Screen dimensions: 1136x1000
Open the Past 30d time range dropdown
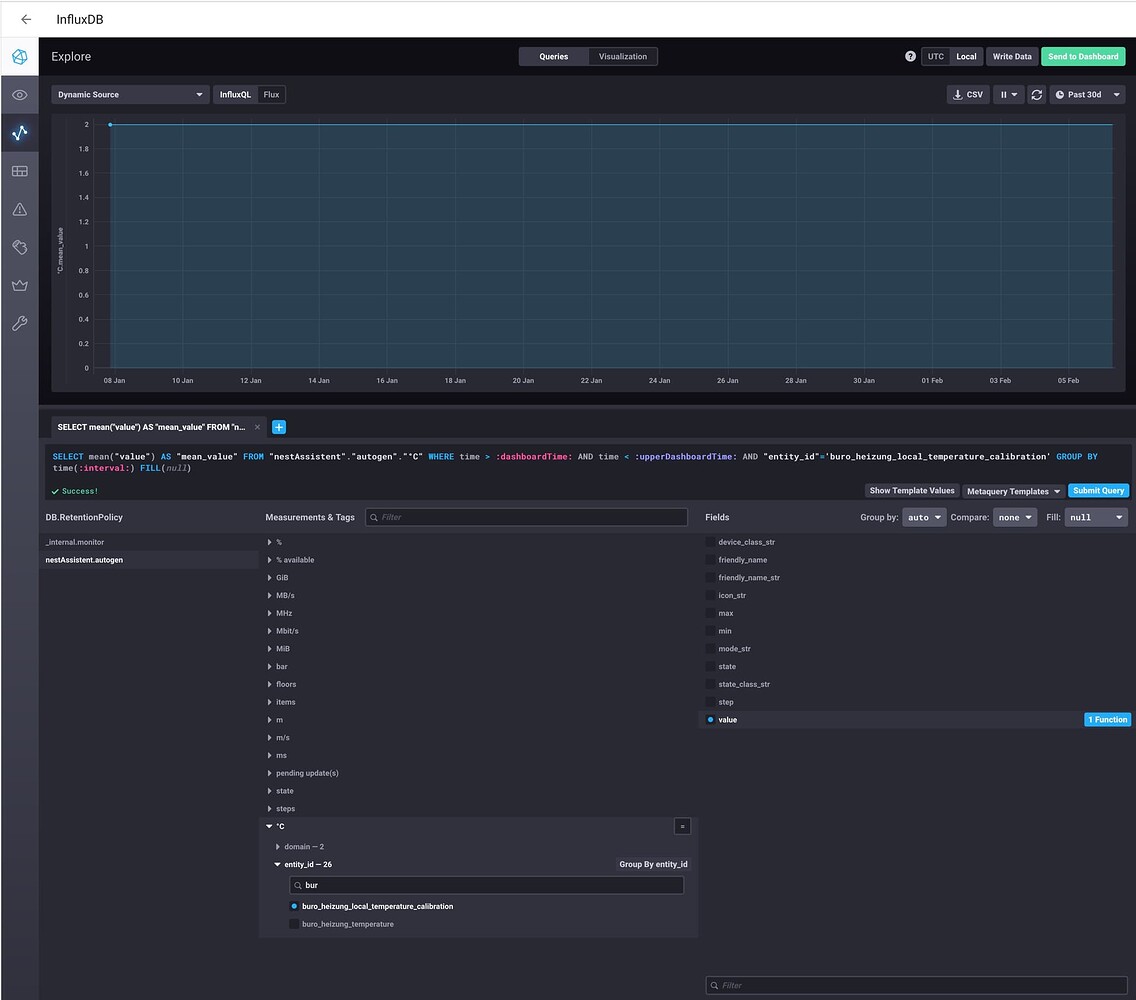point(1087,94)
